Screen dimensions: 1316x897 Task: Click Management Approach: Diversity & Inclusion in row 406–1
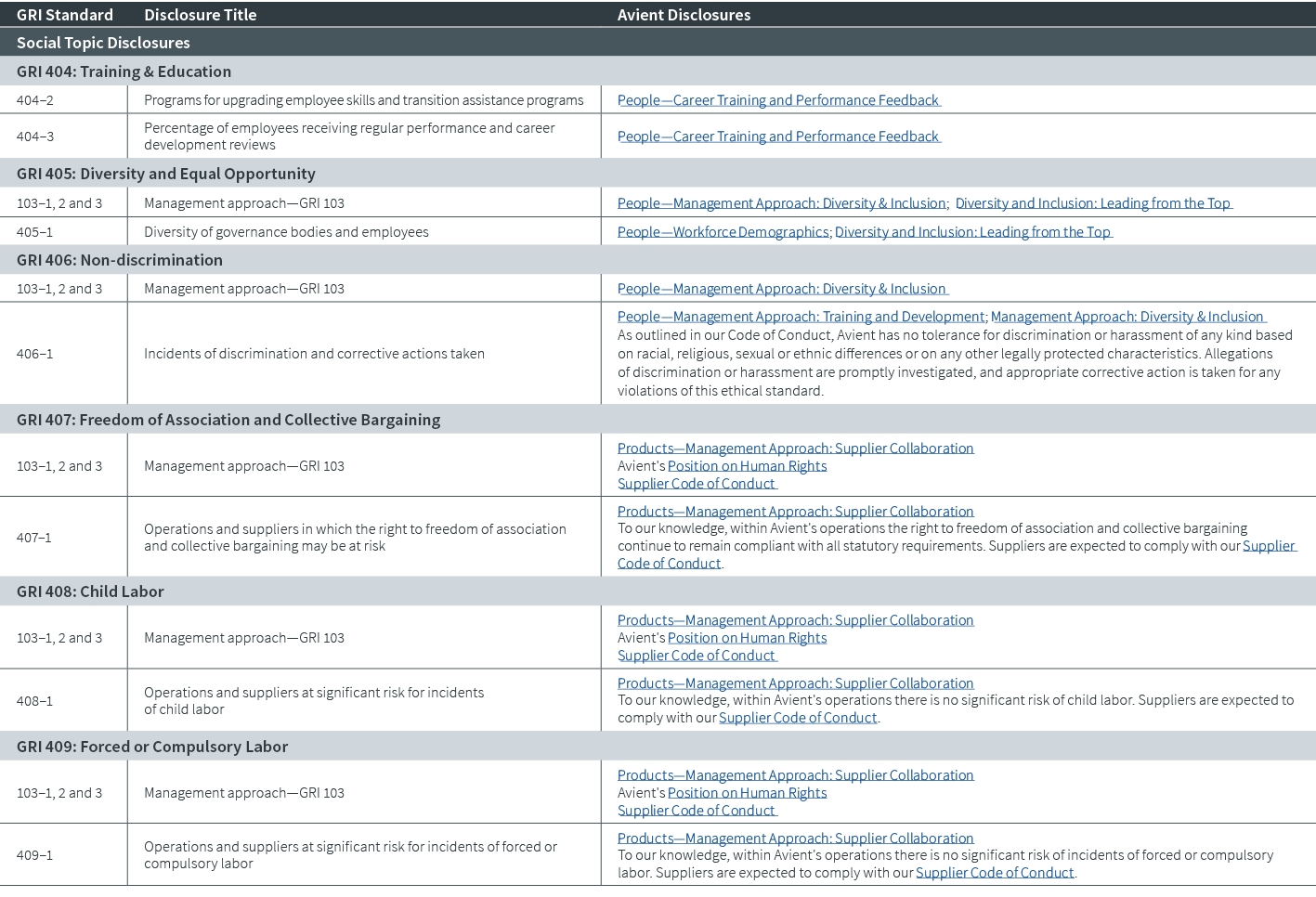pos(1127,317)
